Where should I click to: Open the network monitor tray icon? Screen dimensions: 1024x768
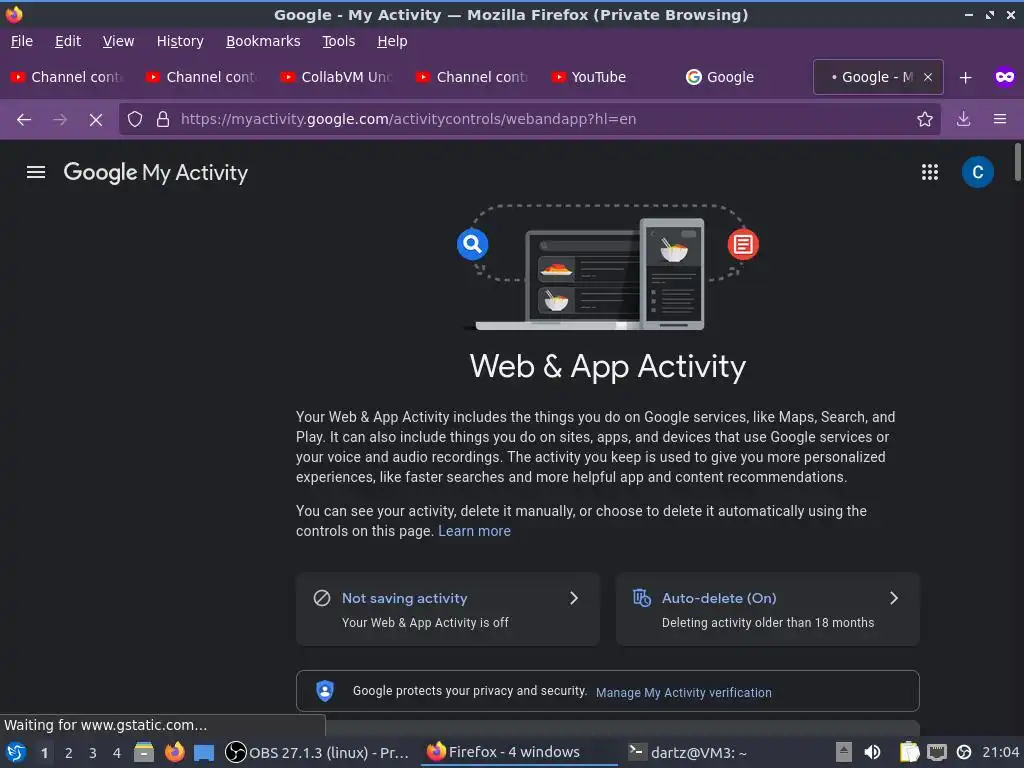(x=936, y=752)
